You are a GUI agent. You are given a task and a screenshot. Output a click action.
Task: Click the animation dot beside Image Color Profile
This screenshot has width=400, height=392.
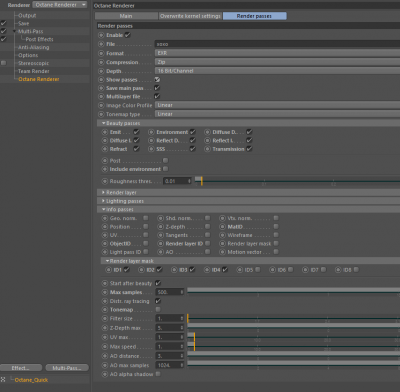tap(101, 105)
